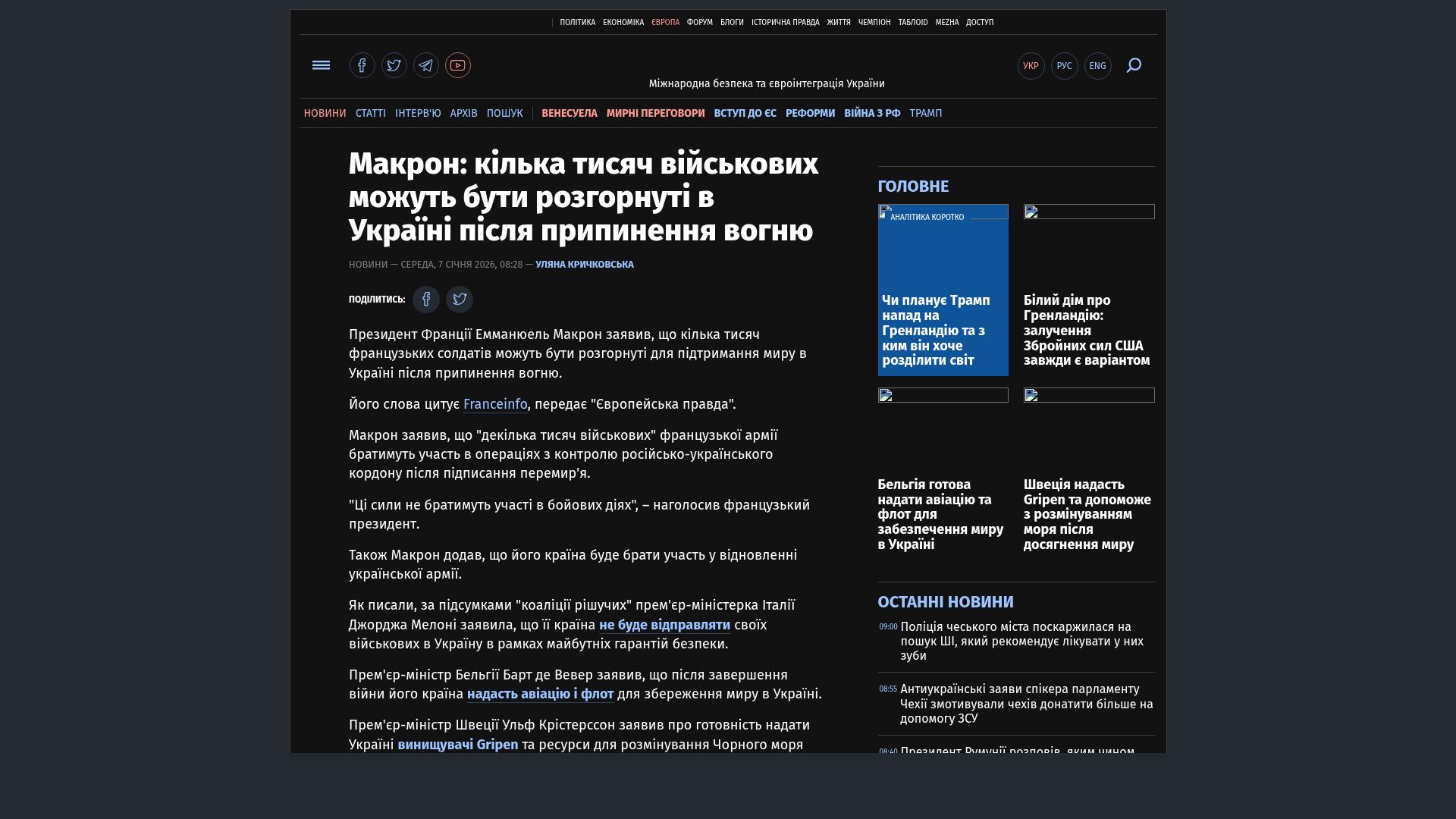Screen dimensions: 1456x819
Task: Open the ІНТЕРВ'Ю section tab
Action: (417, 113)
